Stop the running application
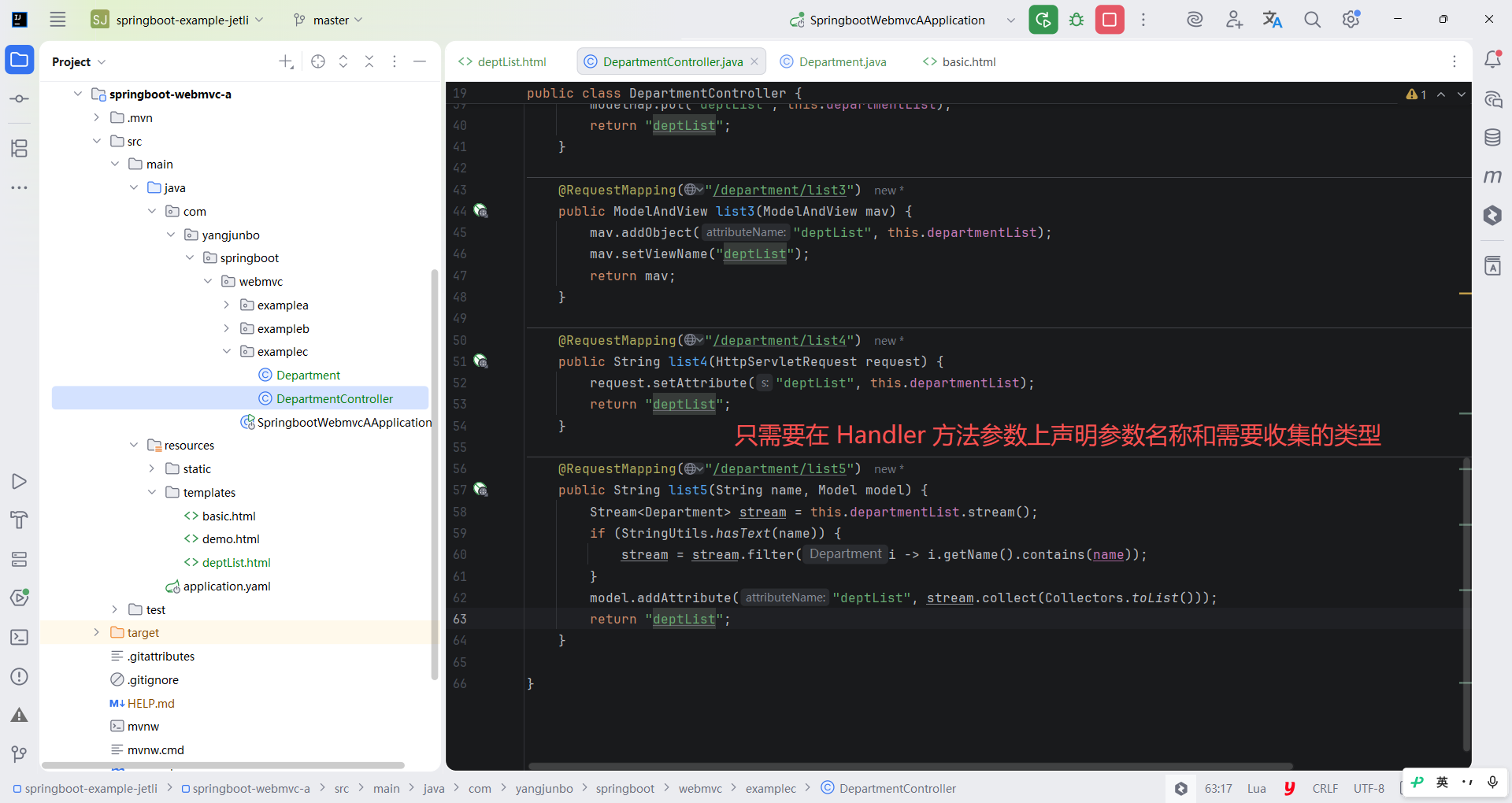Viewport: 1512px width, 803px height. 1110,20
